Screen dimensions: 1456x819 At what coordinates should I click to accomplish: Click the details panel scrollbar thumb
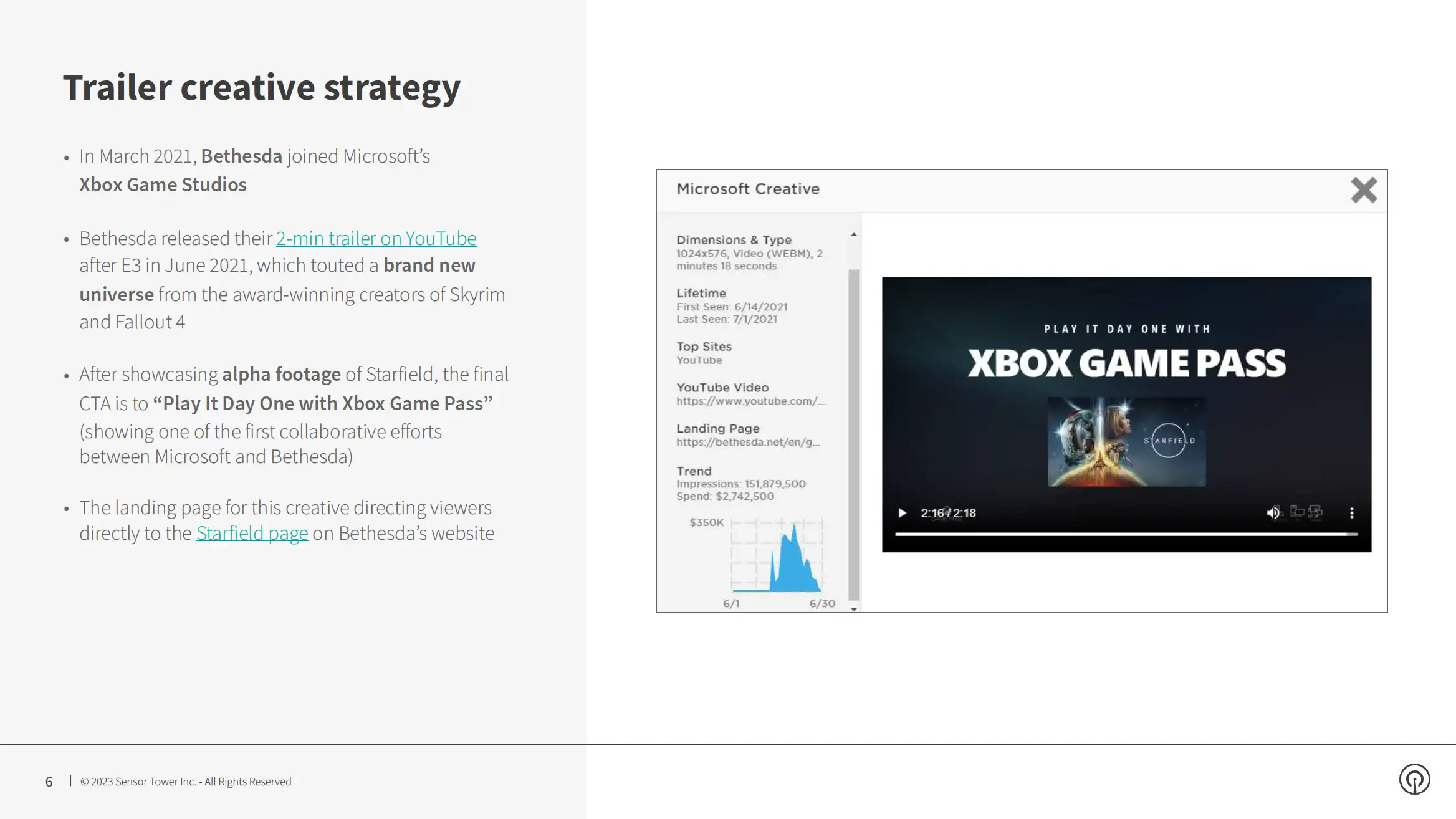(x=854, y=434)
